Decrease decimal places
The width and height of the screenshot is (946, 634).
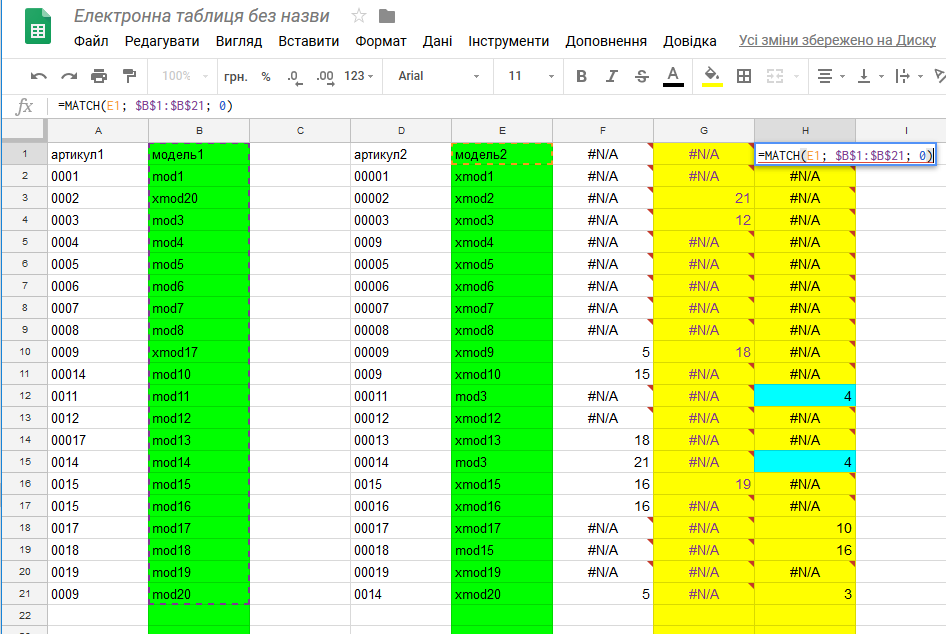point(294,77)
